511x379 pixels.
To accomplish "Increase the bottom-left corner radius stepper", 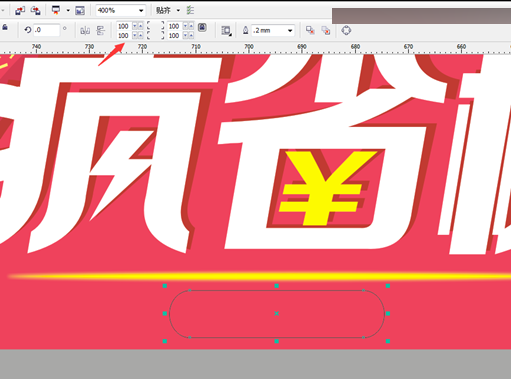I will 140,35.
